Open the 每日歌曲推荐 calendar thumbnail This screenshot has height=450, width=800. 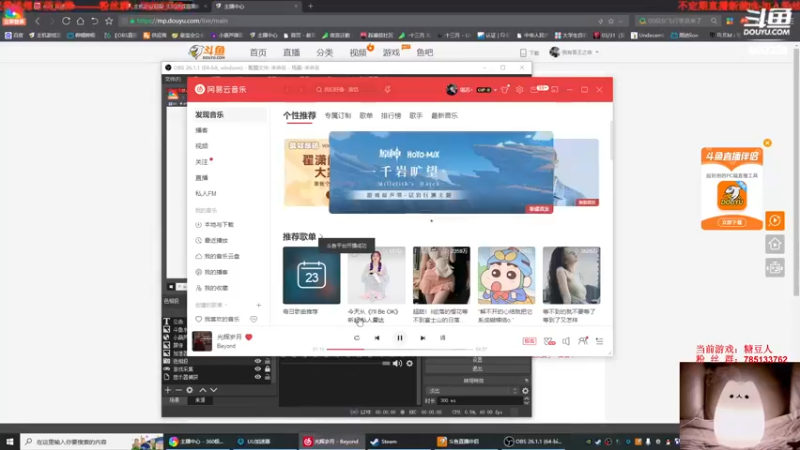(311, 276)
